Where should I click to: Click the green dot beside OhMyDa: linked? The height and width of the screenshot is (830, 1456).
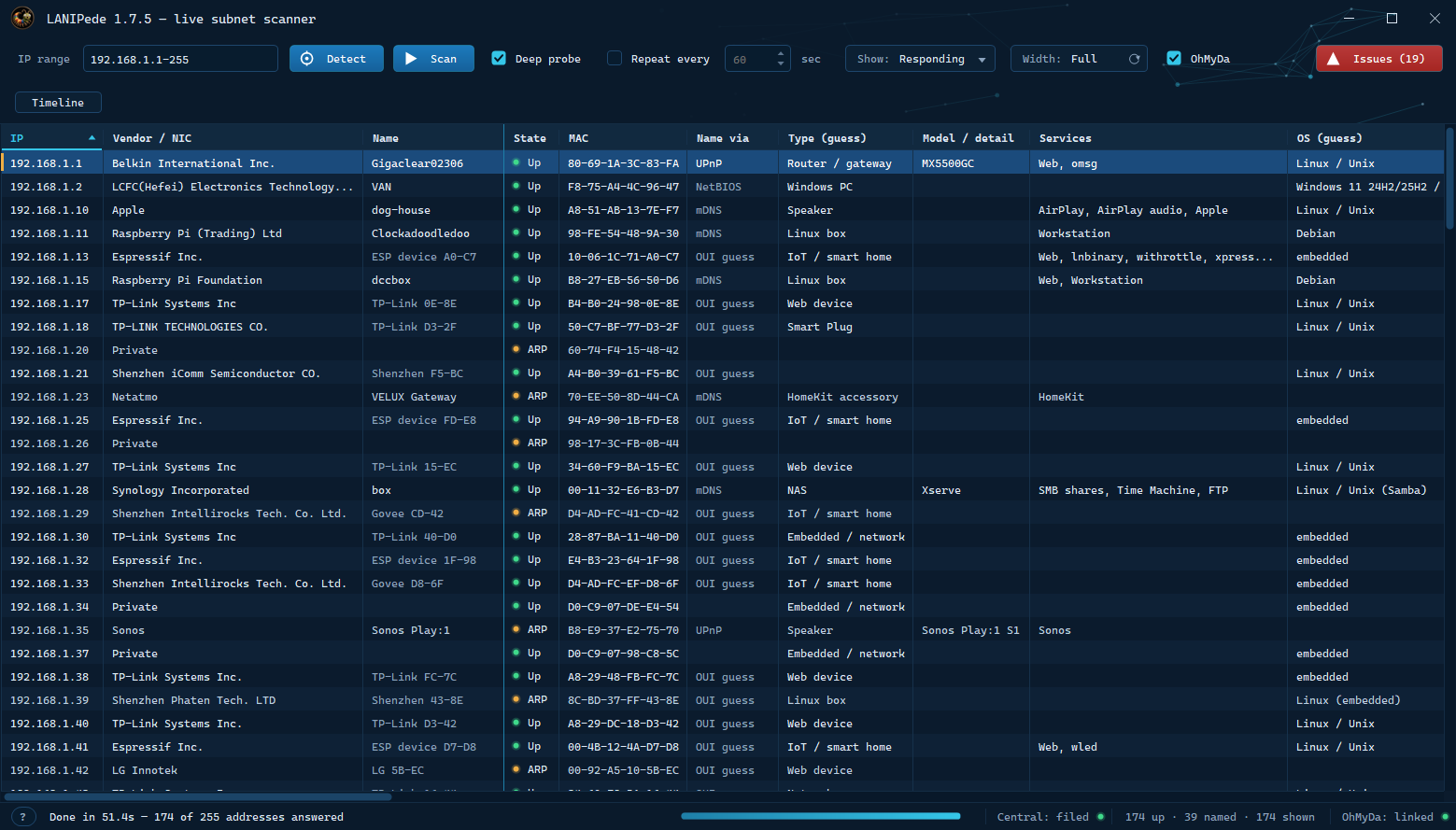click(x=1445, y=817)
